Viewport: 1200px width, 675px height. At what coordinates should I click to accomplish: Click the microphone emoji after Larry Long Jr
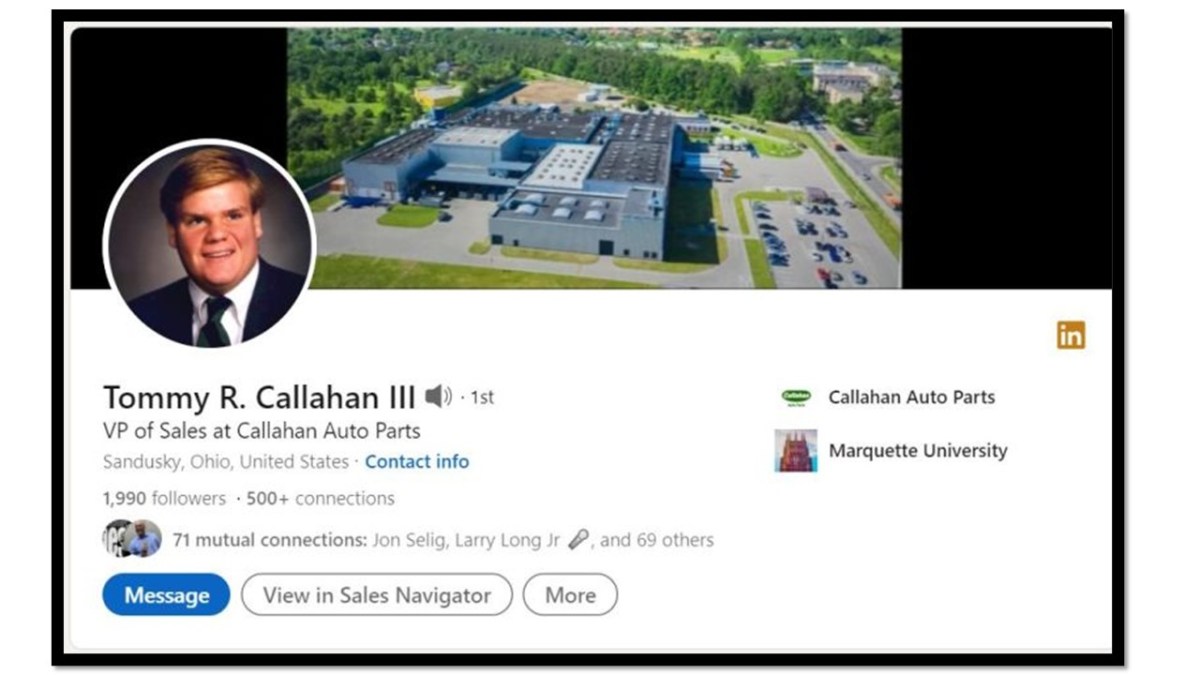[578, 540]
